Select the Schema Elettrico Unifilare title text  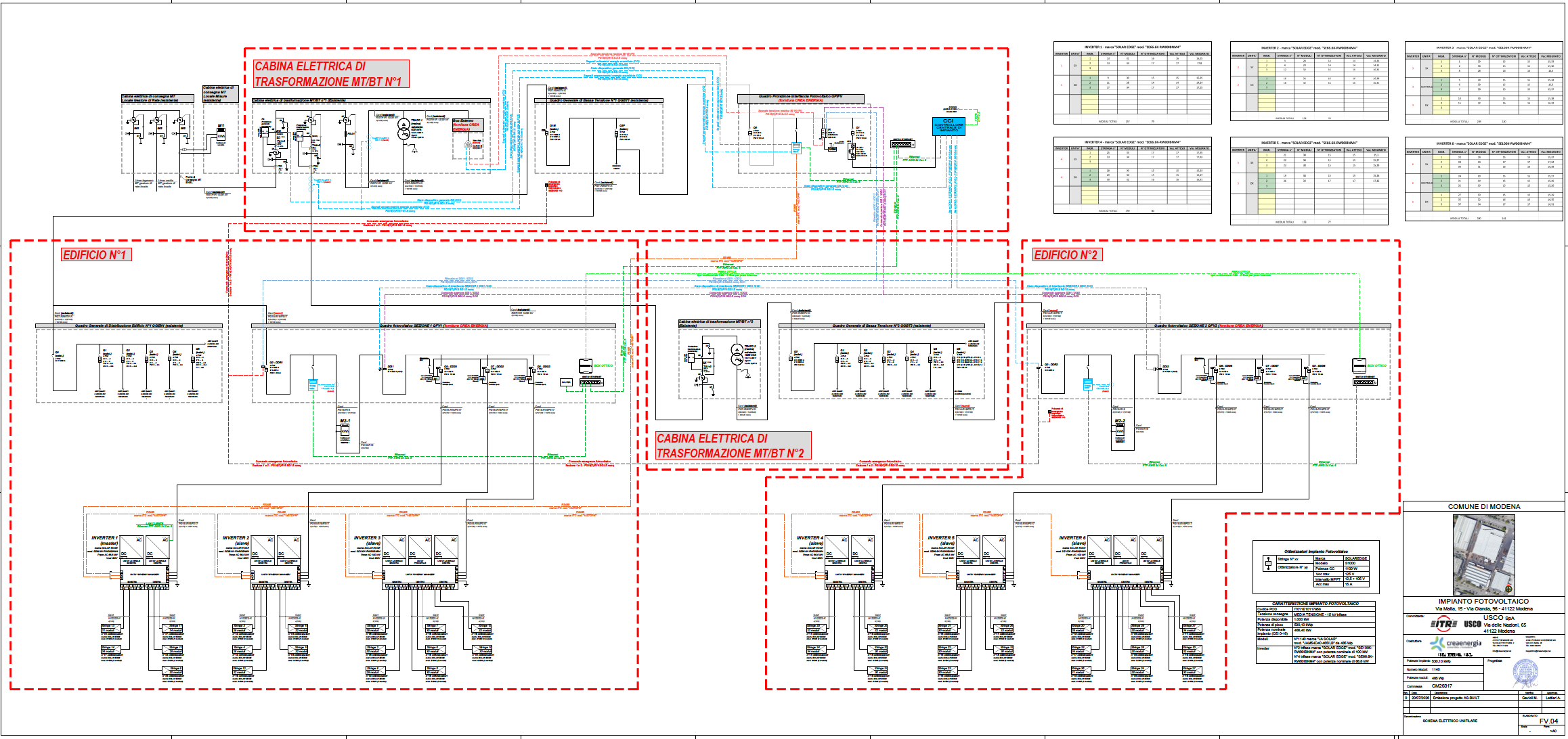pyautogui.click(x=1450, y=721)
